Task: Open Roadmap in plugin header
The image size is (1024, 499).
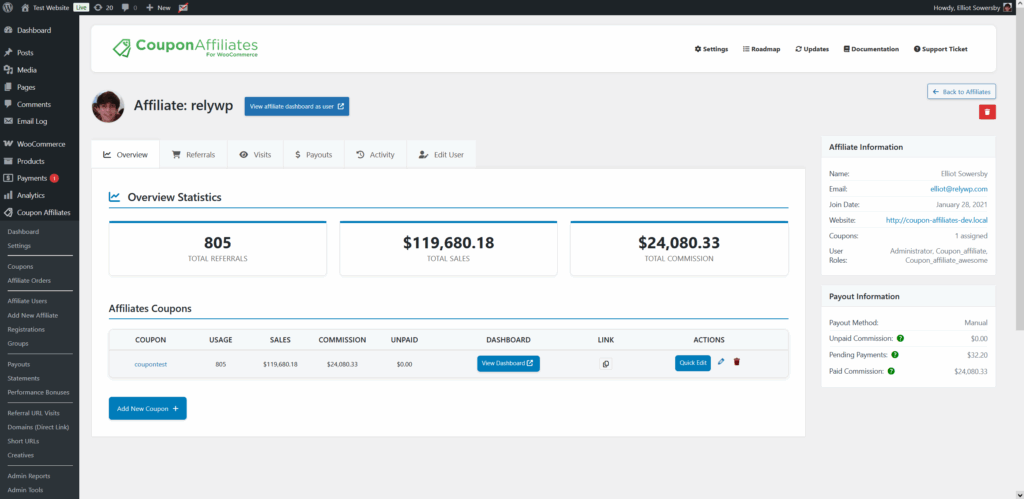Action: (x=761, y=49)
